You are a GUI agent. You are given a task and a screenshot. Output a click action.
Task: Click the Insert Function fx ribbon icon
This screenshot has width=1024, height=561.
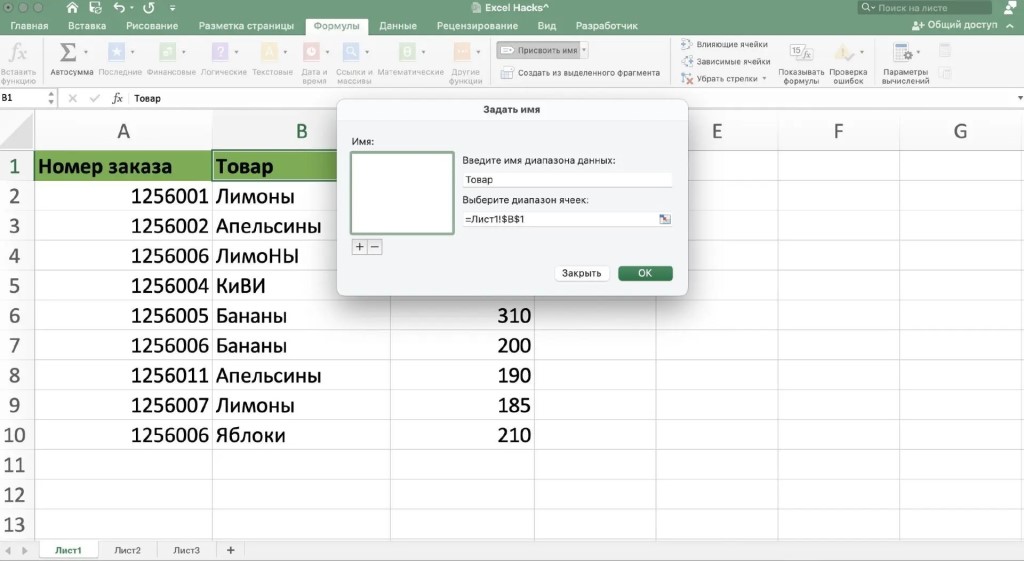click(18, 53)
